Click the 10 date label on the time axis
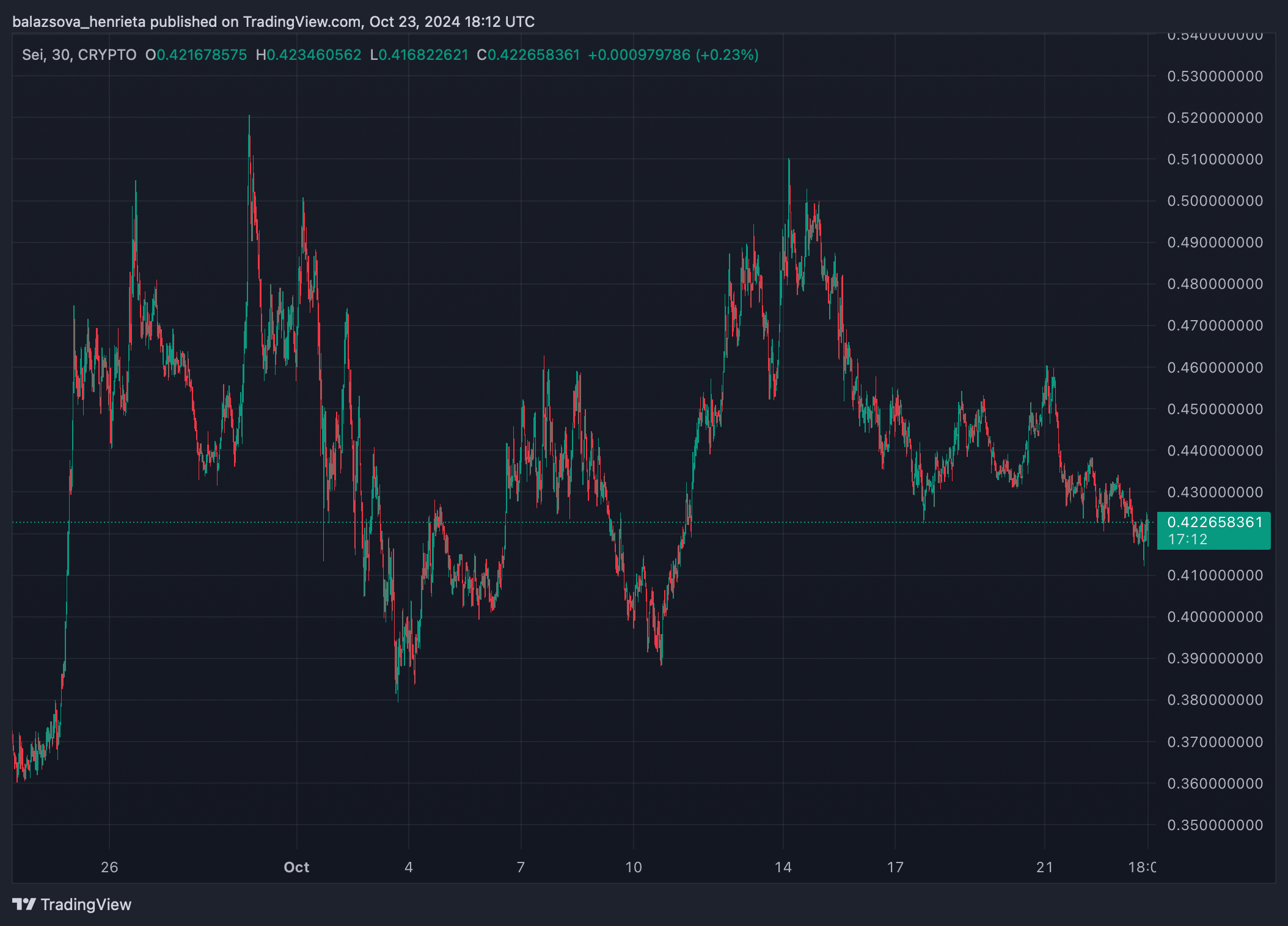 (x=634, y=867)
